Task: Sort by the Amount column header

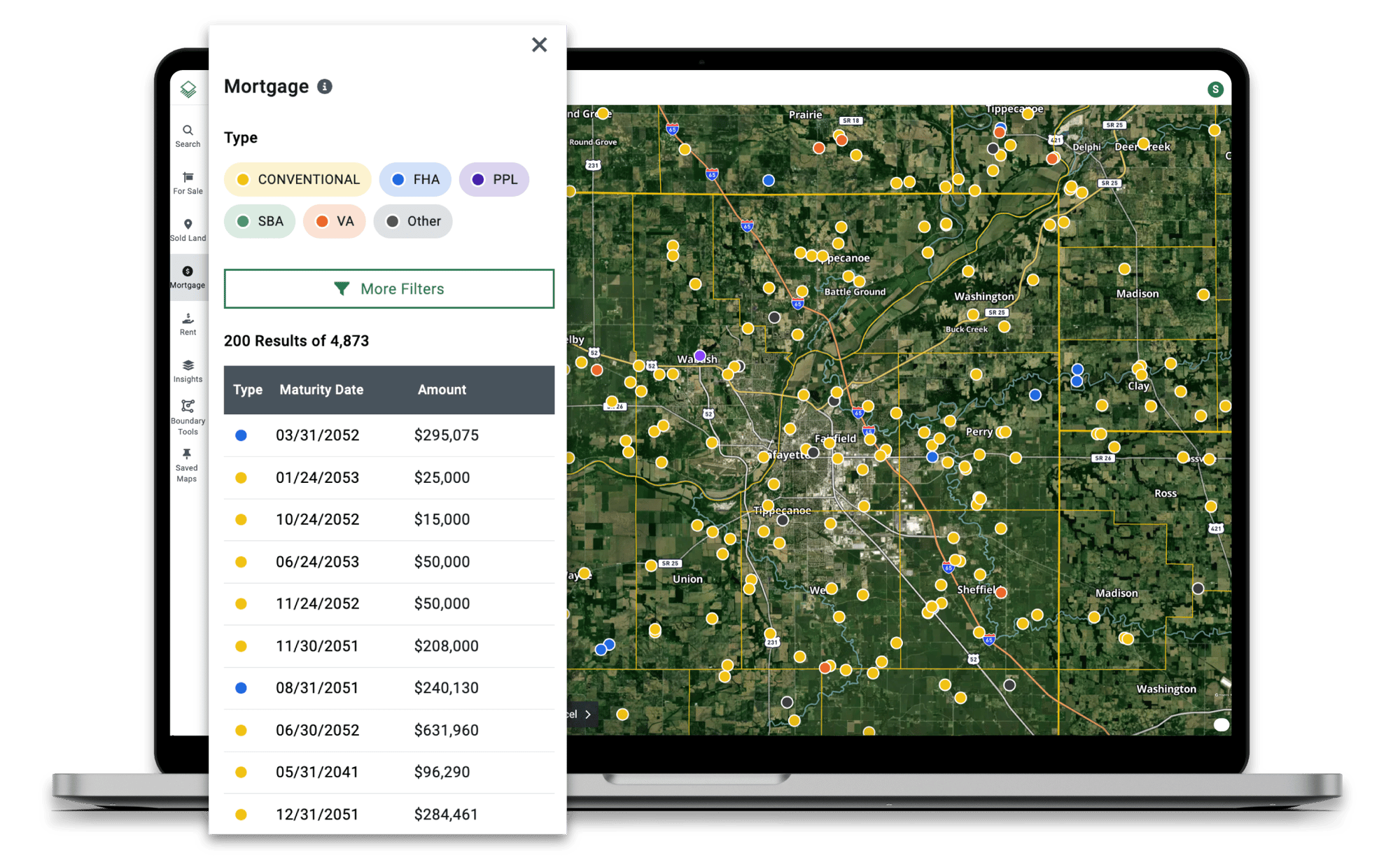Action: point(442,390)
